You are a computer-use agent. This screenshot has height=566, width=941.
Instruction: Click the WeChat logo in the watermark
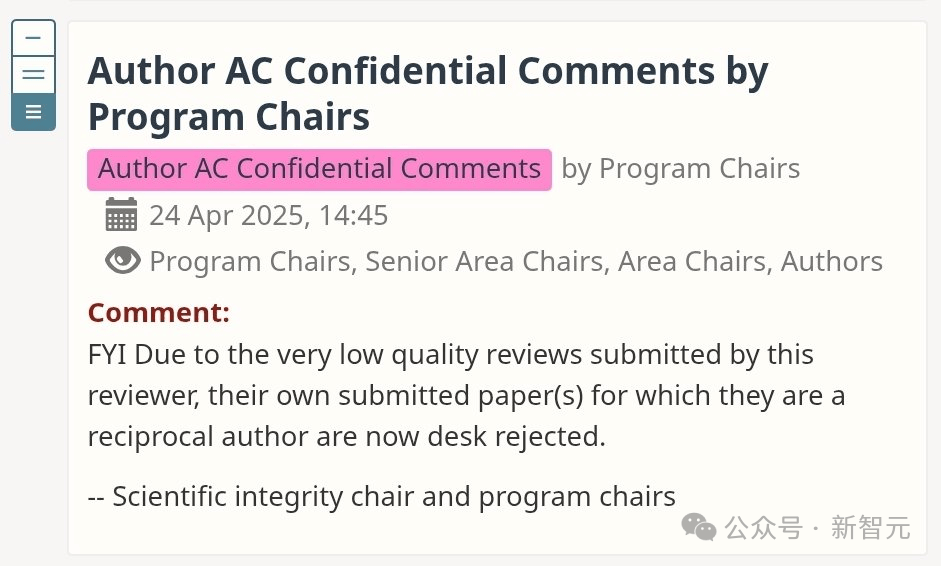pos(699,527)
